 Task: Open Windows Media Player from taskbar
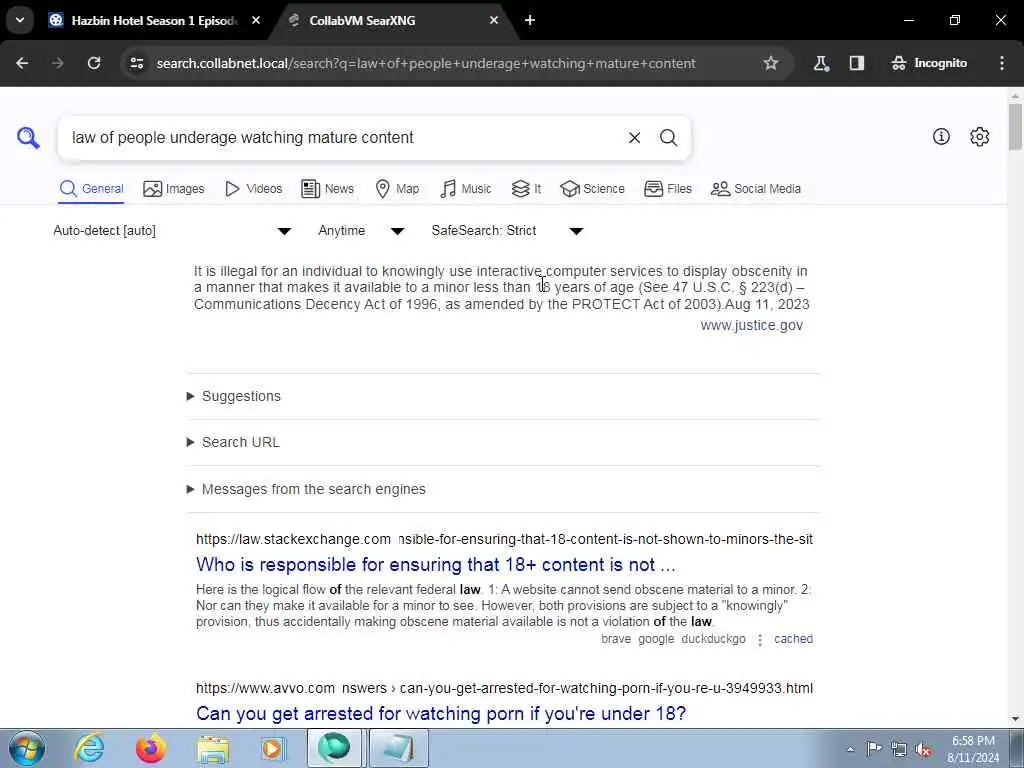pyautogui.click(x=272, y=748)
